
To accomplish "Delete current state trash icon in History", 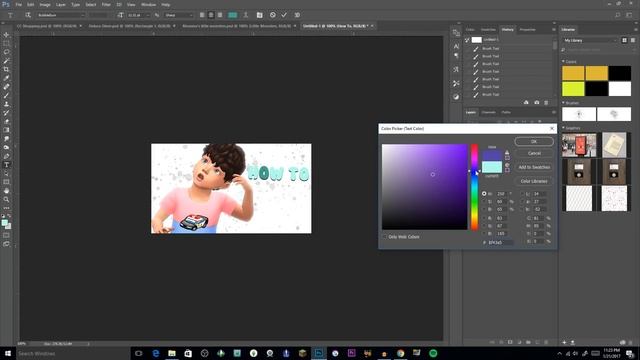I will (546, 102).
